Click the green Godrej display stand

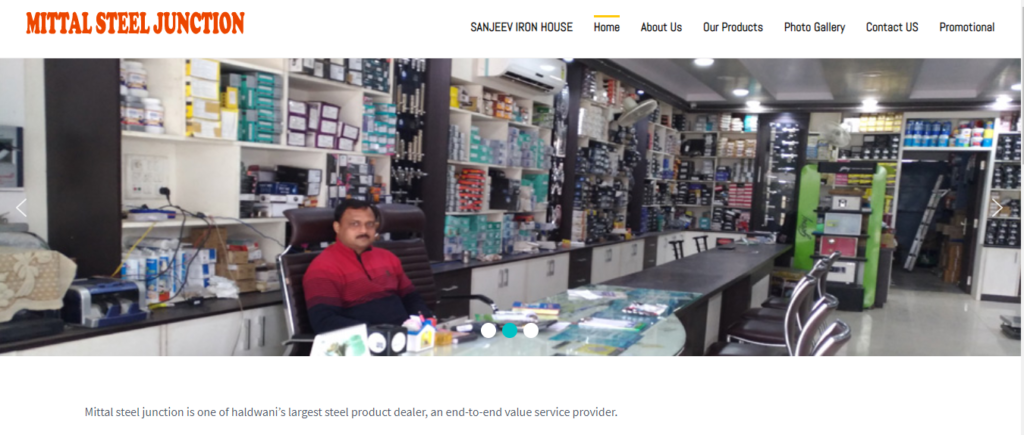(x=842, y=234)
